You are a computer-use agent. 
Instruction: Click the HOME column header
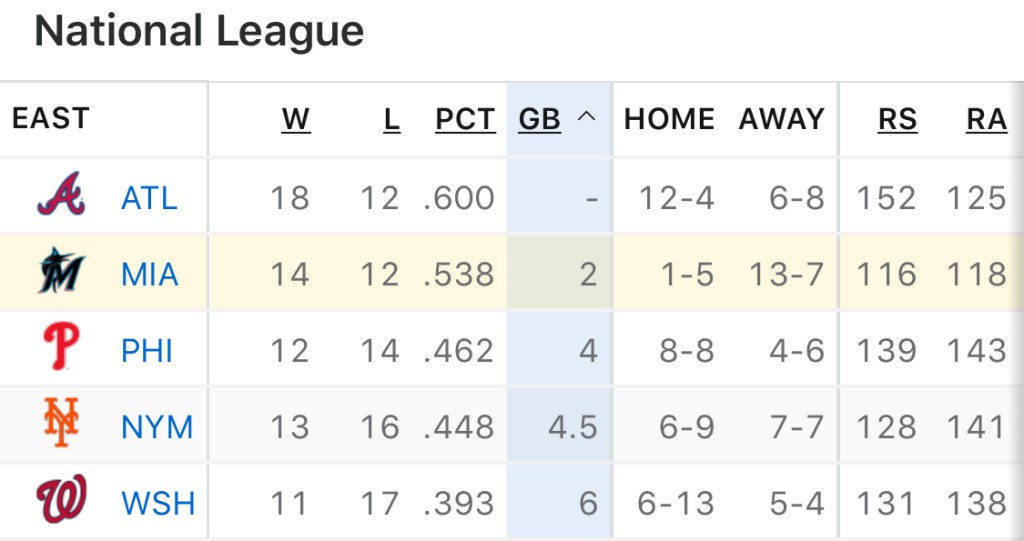pyautogui.click(x=669, y=120)
